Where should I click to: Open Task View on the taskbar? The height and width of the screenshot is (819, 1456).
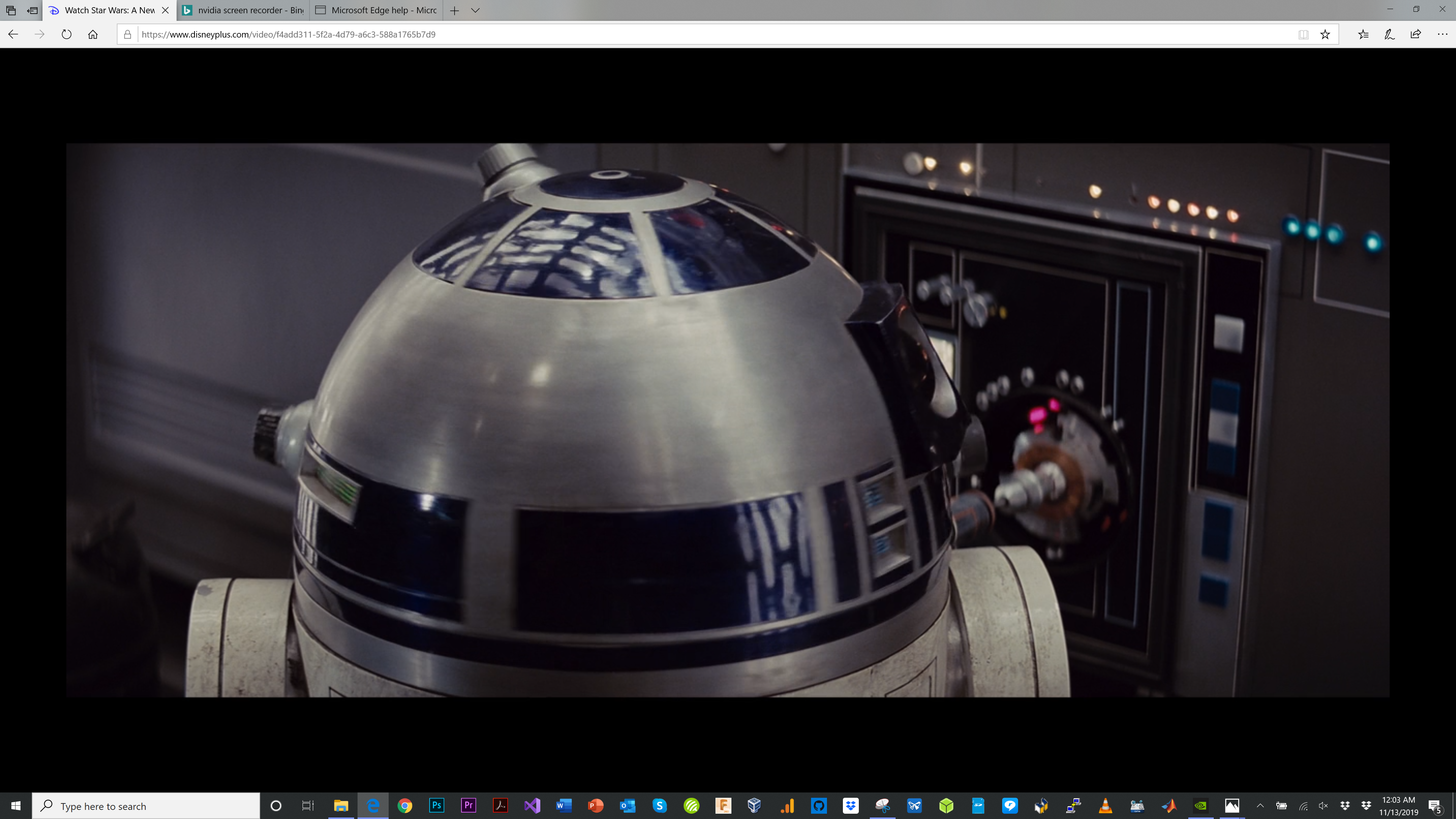308,805
